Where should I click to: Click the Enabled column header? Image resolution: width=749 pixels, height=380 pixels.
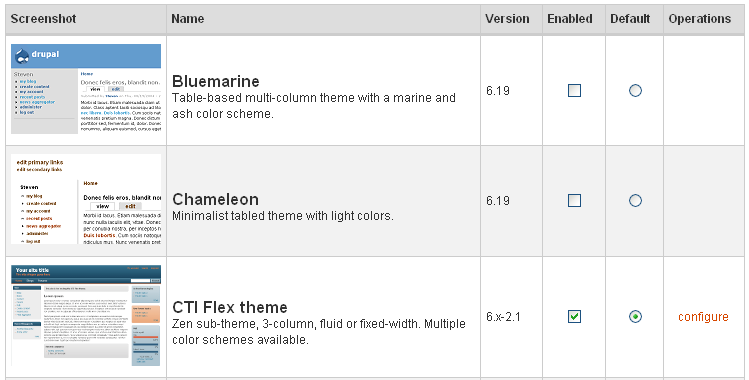[x=570, y=19]
